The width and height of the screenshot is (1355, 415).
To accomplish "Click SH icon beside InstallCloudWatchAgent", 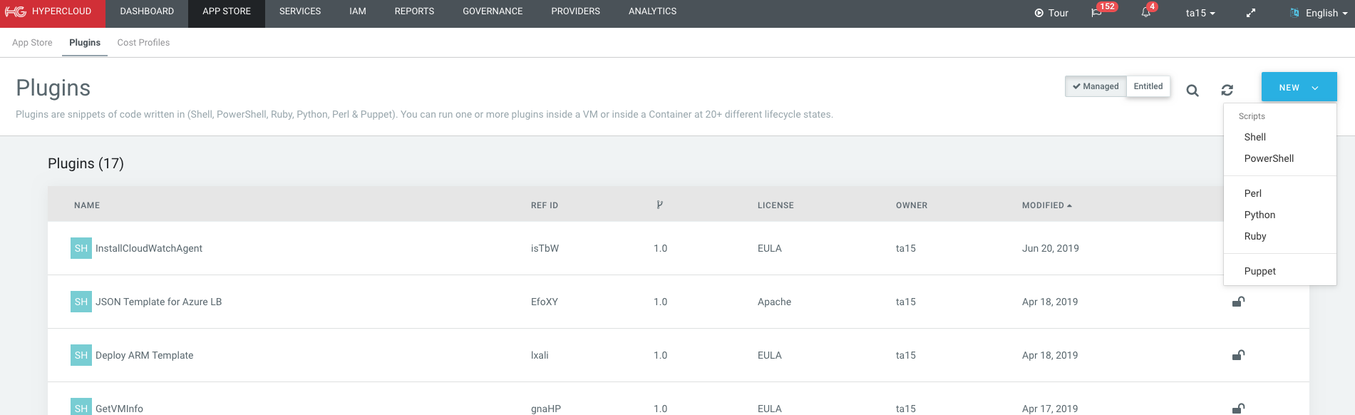I will click(81, 248).
